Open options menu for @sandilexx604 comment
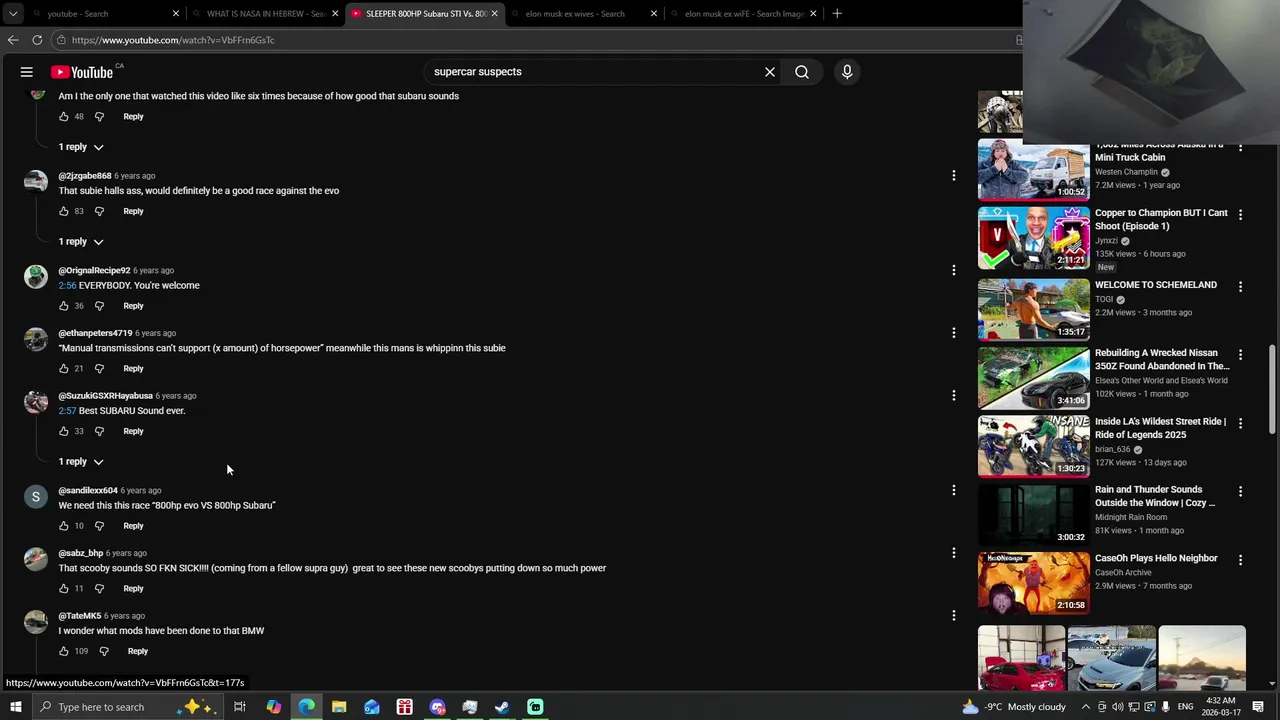 point(954,490)
